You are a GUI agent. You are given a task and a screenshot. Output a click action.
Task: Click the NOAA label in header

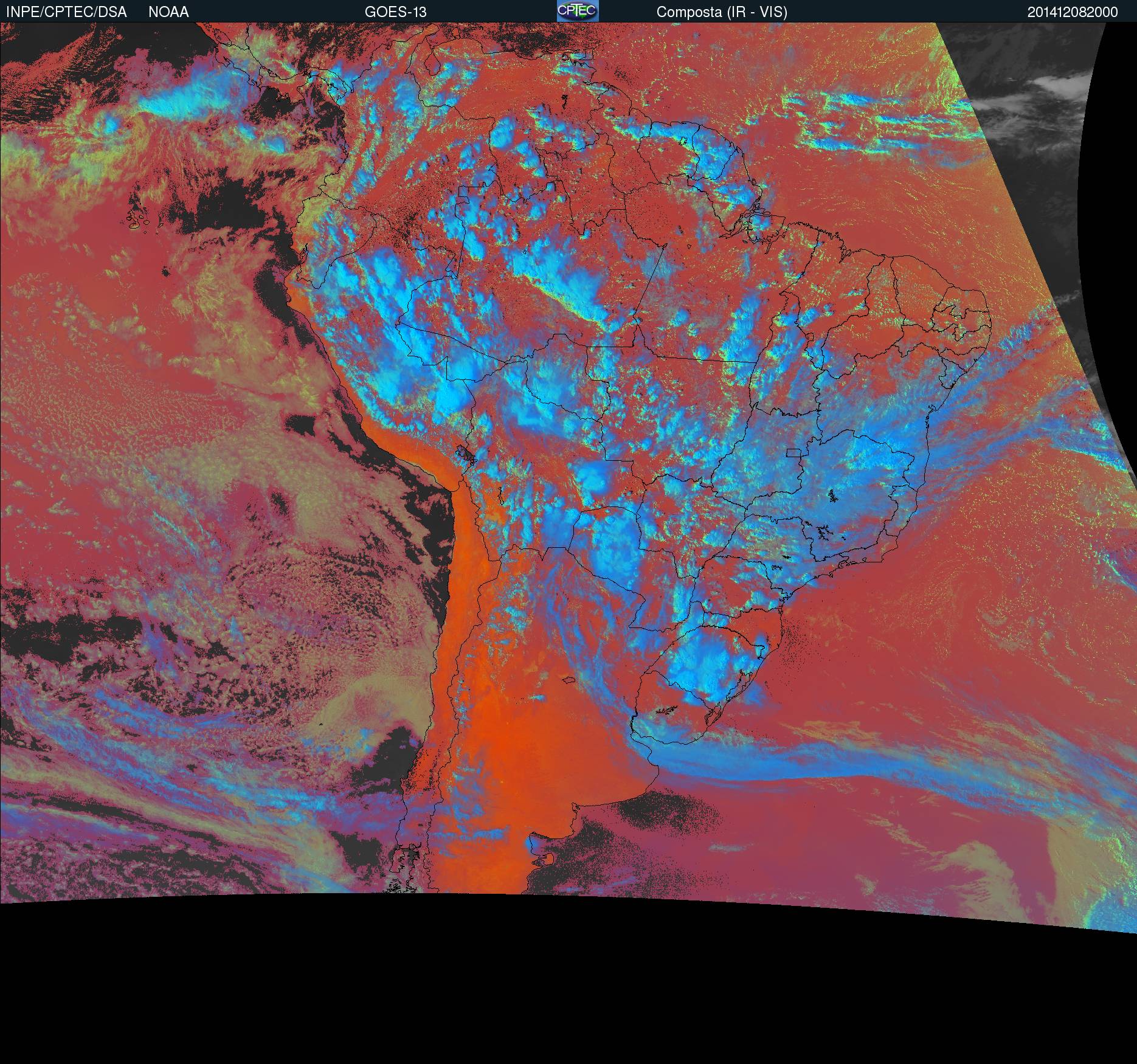(x=168, y=12)
